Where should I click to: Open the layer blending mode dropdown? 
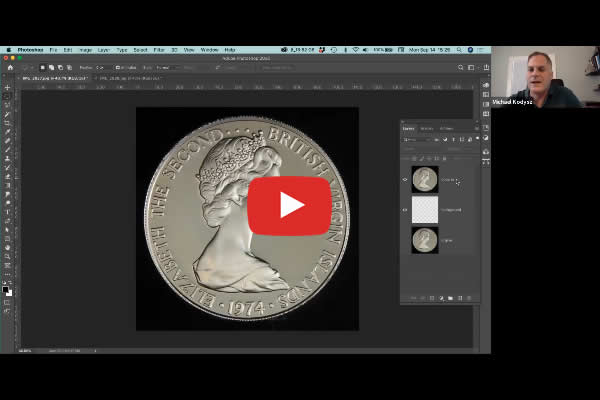pyautogui.click(x=421, y=149)
